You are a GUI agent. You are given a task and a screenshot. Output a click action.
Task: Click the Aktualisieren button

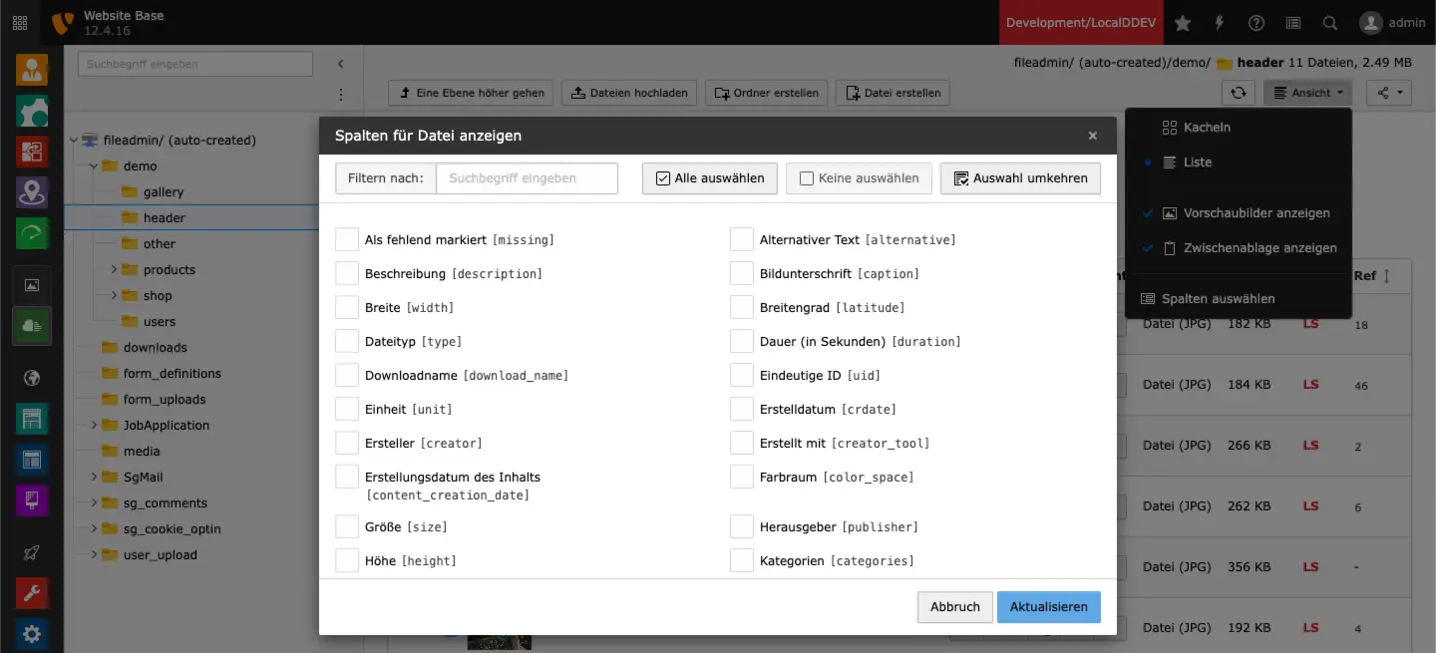tap(1048, 607)
